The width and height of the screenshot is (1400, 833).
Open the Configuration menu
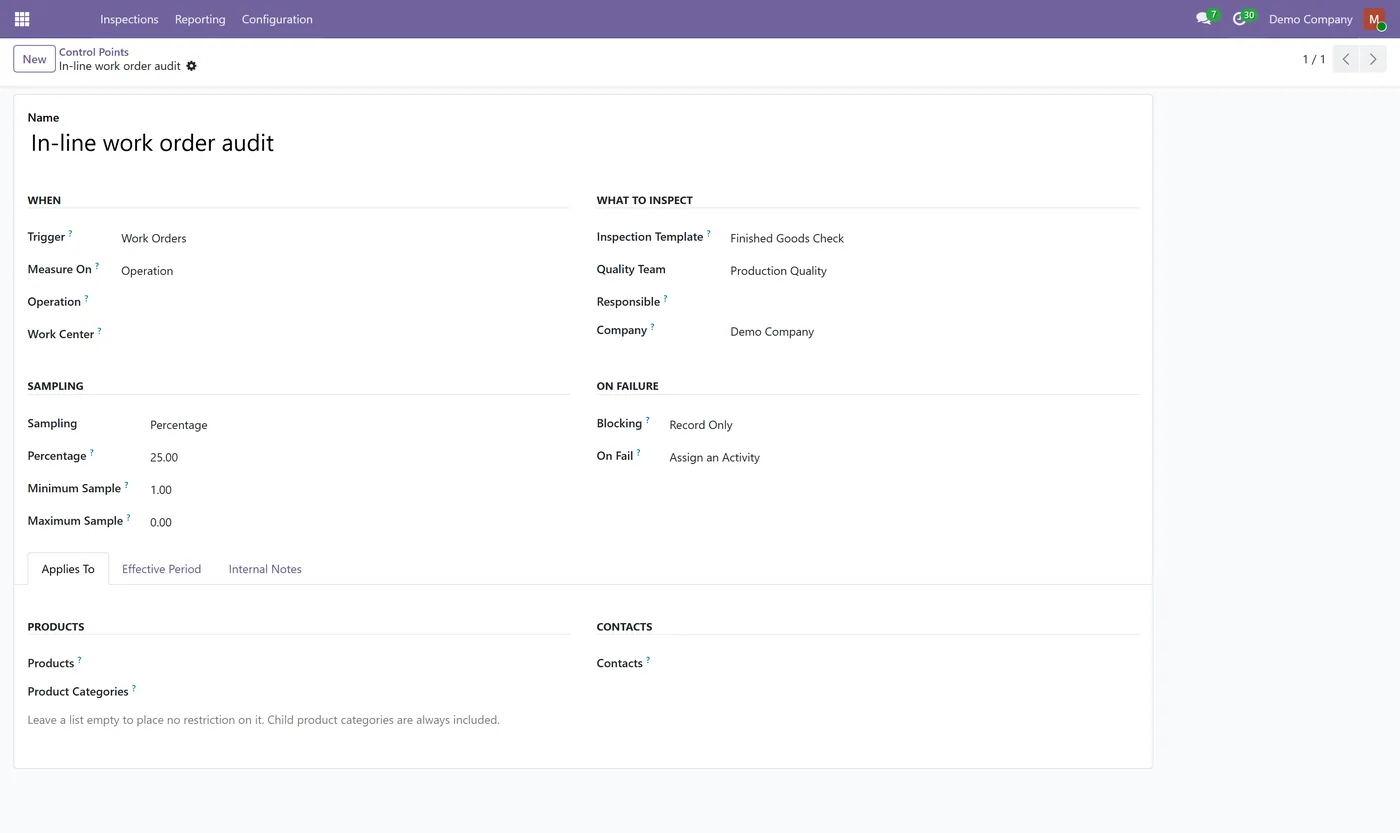pos(277,19)
